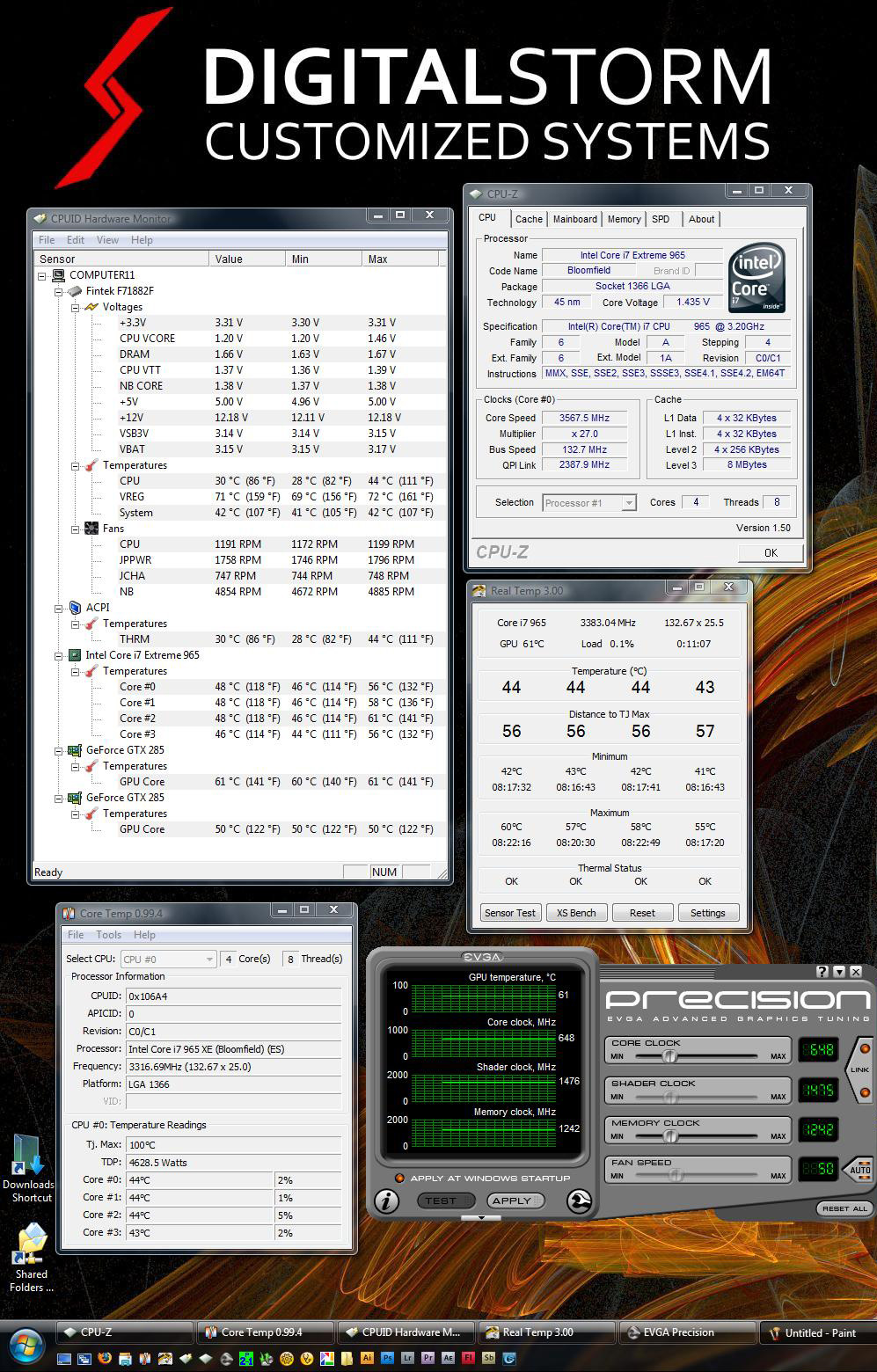This screenshot has width=877, height=1372.
Task: Click Sensor Test in Real Temp
Action: (x=510, y=913)
